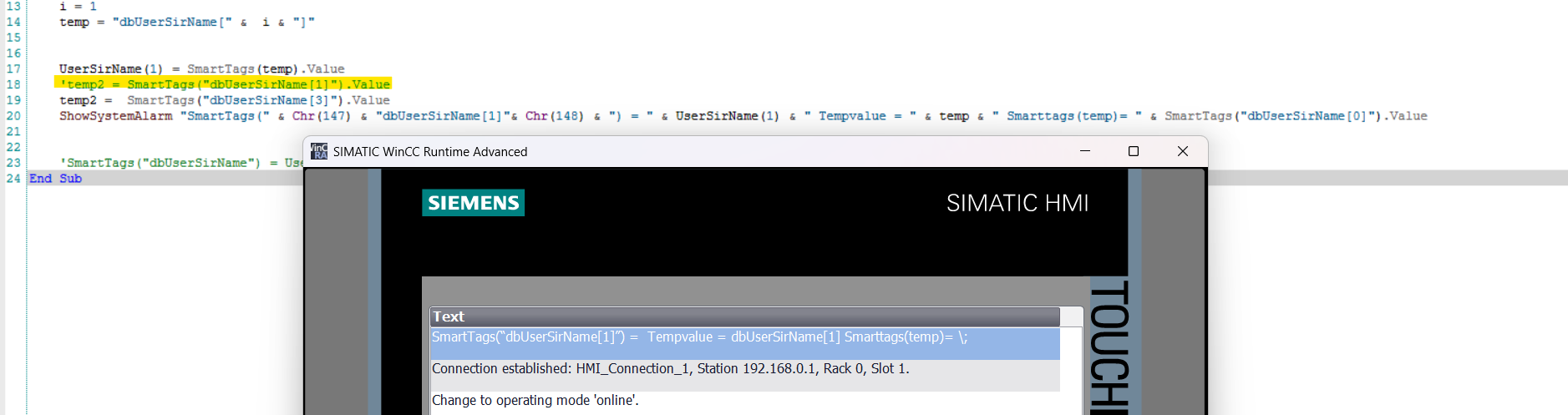Place cursor in the 'i = 1' code line
The height and width of the screenshot is (415, 1568).
(78, 6)
